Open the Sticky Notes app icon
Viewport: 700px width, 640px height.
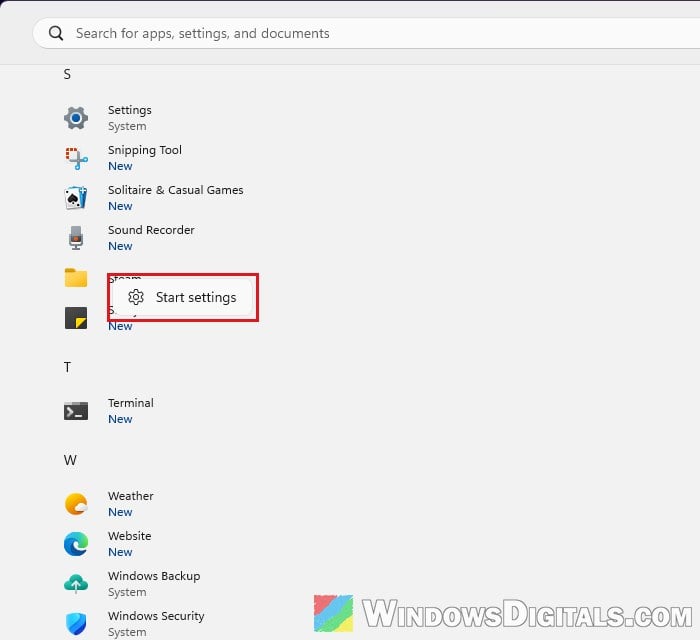click(76, 318)
